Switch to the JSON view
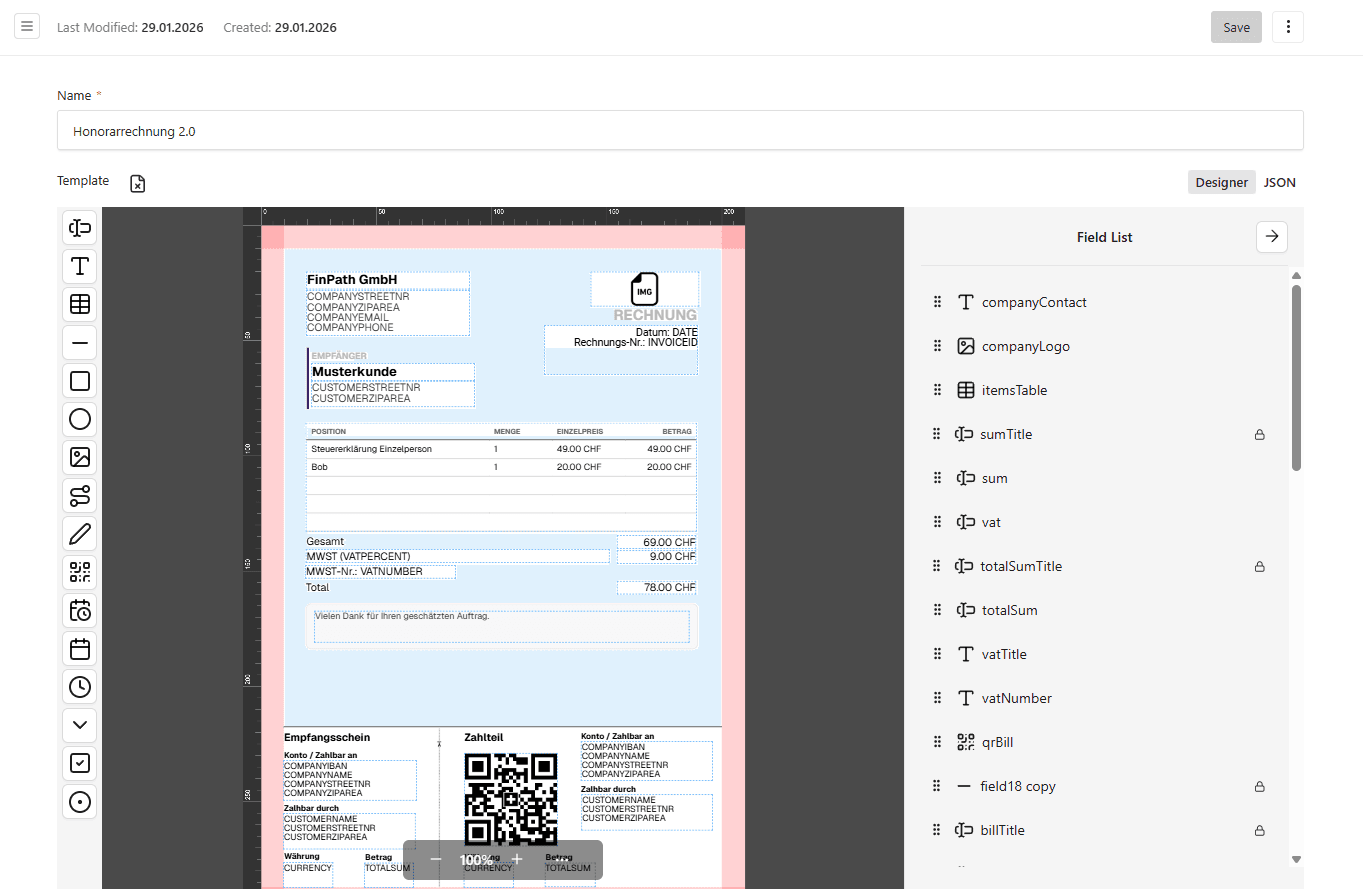The image size is (1363, 889). [x=1280, y=182]
